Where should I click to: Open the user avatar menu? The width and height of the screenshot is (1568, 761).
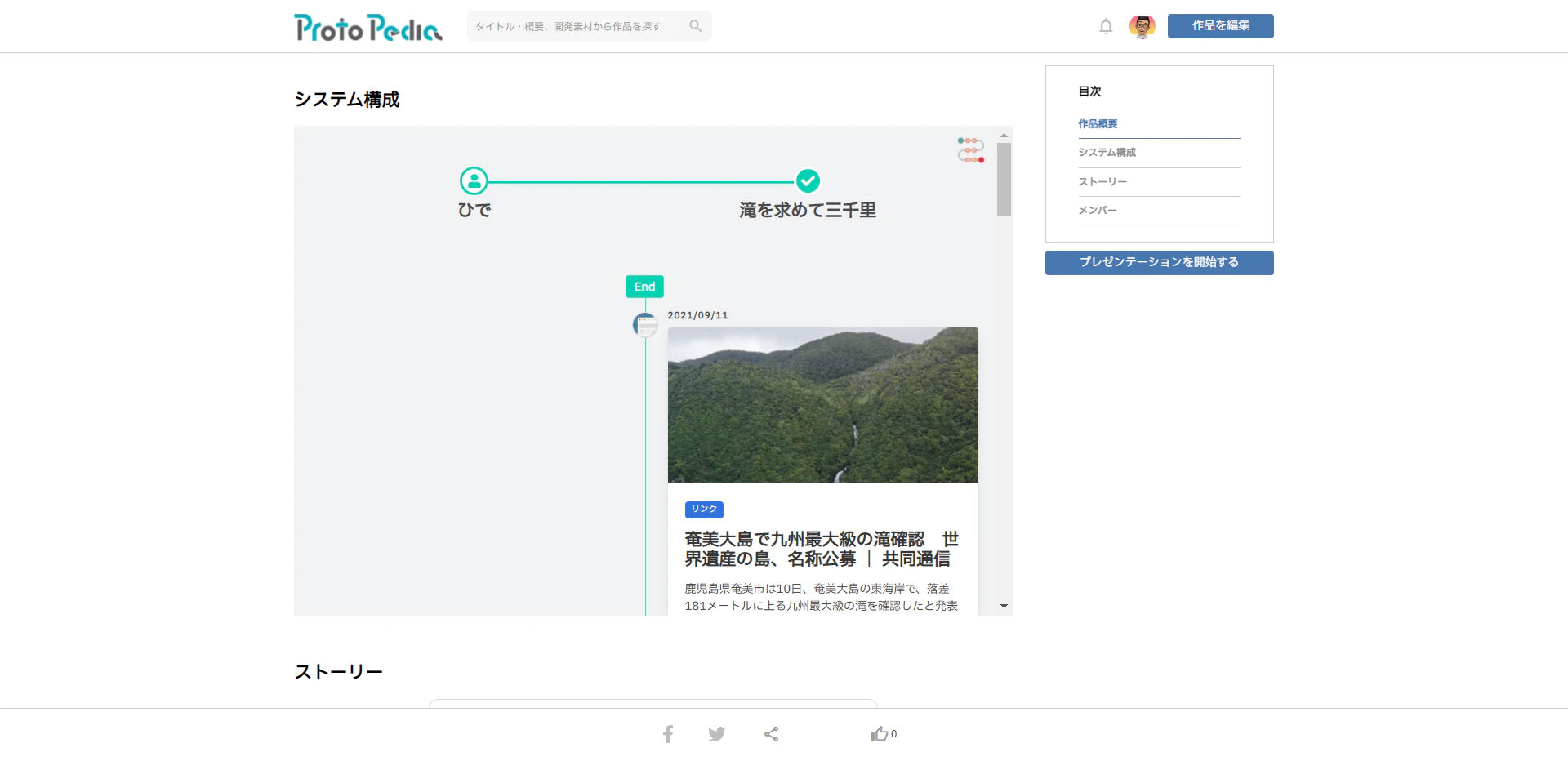point(1142,26)
